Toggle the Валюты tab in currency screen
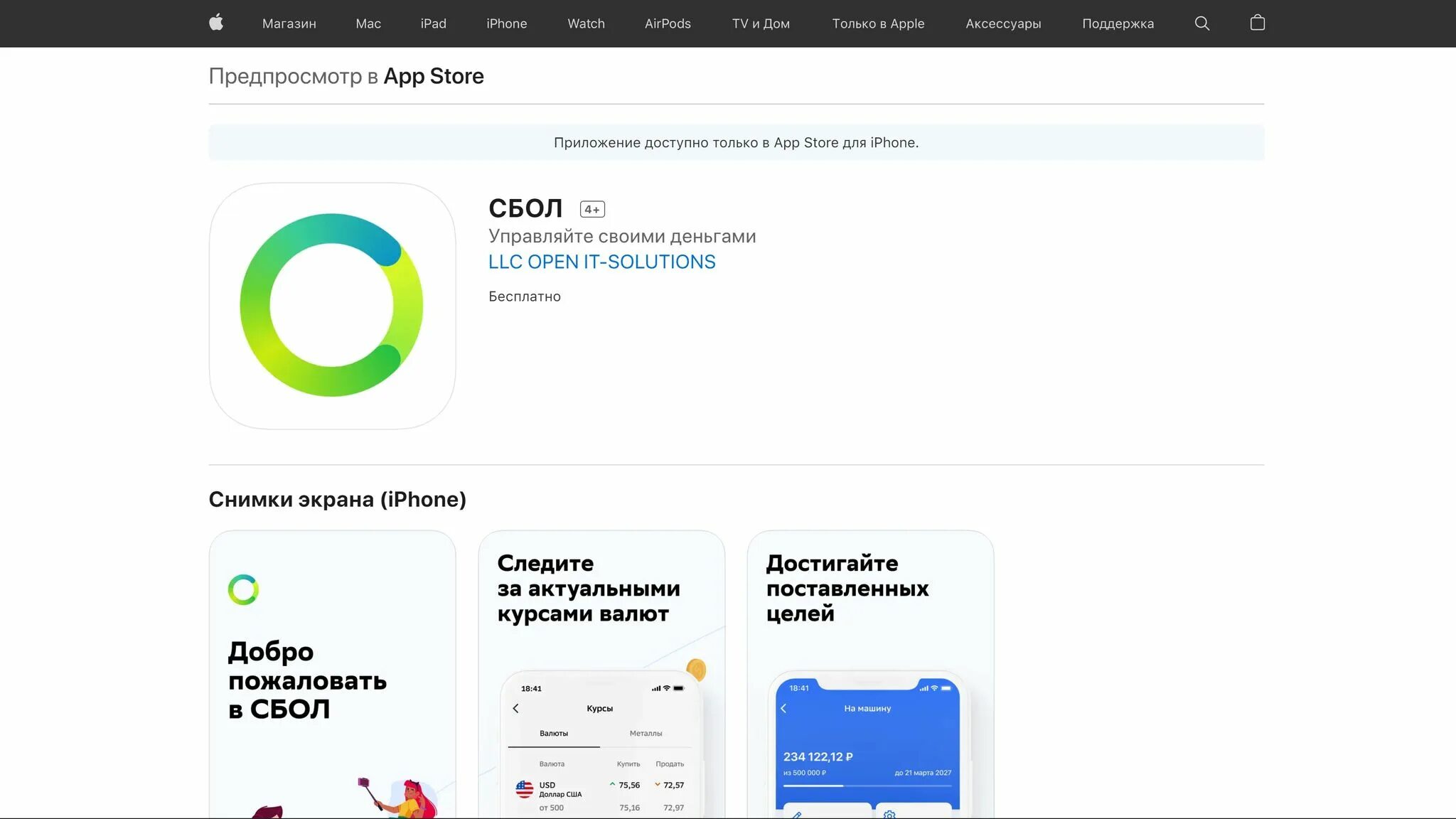 (x=553, y=733)
